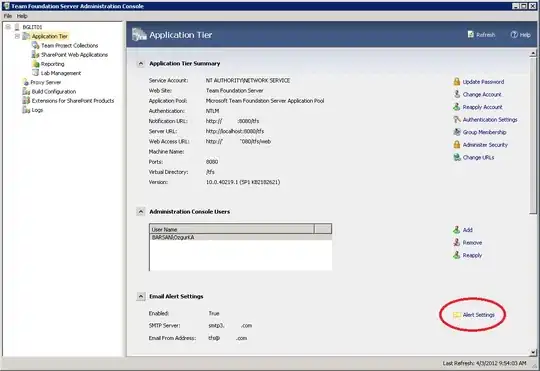Click the Refresh icon in header

471,34
